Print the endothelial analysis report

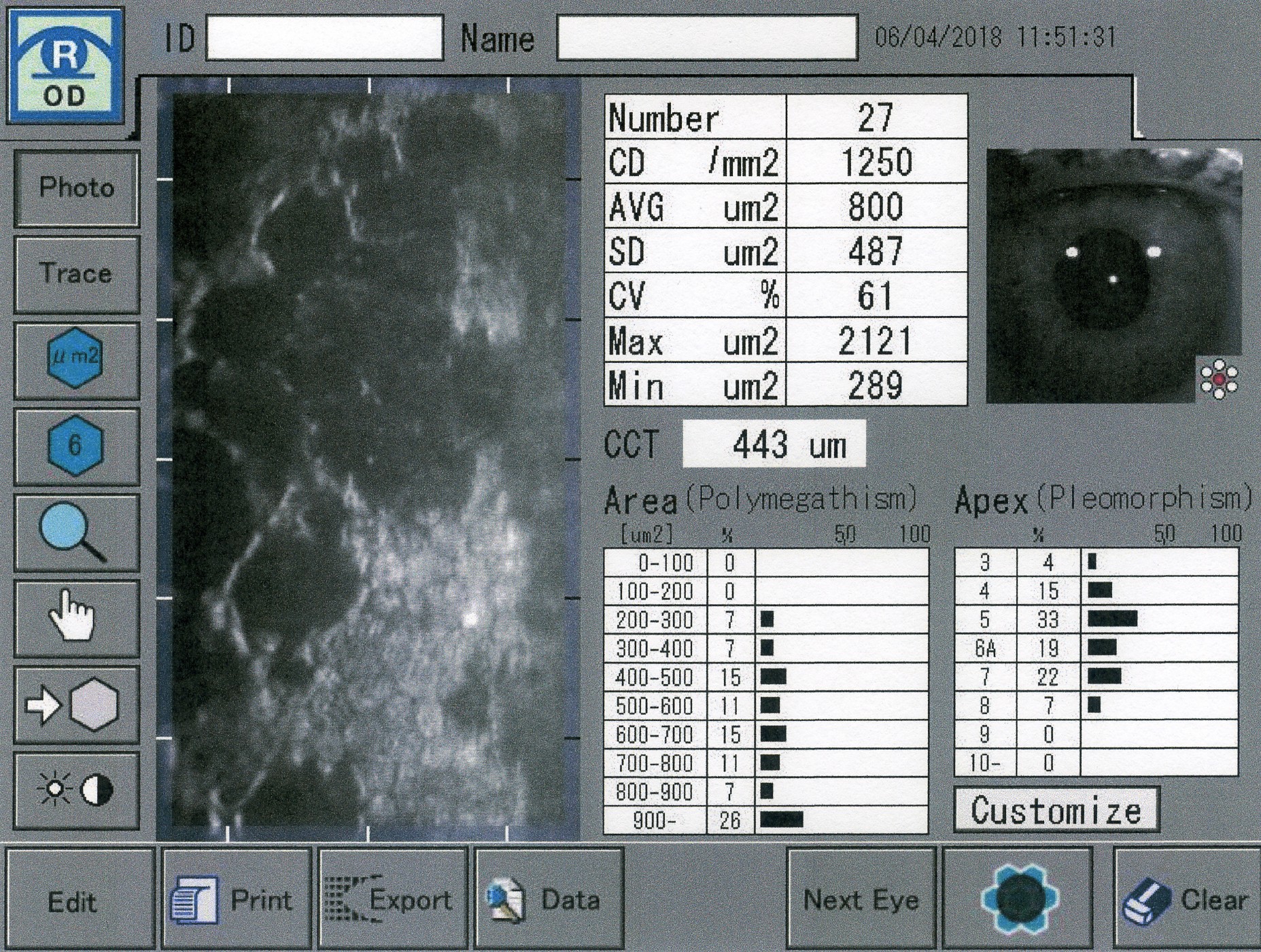[235, 900]
